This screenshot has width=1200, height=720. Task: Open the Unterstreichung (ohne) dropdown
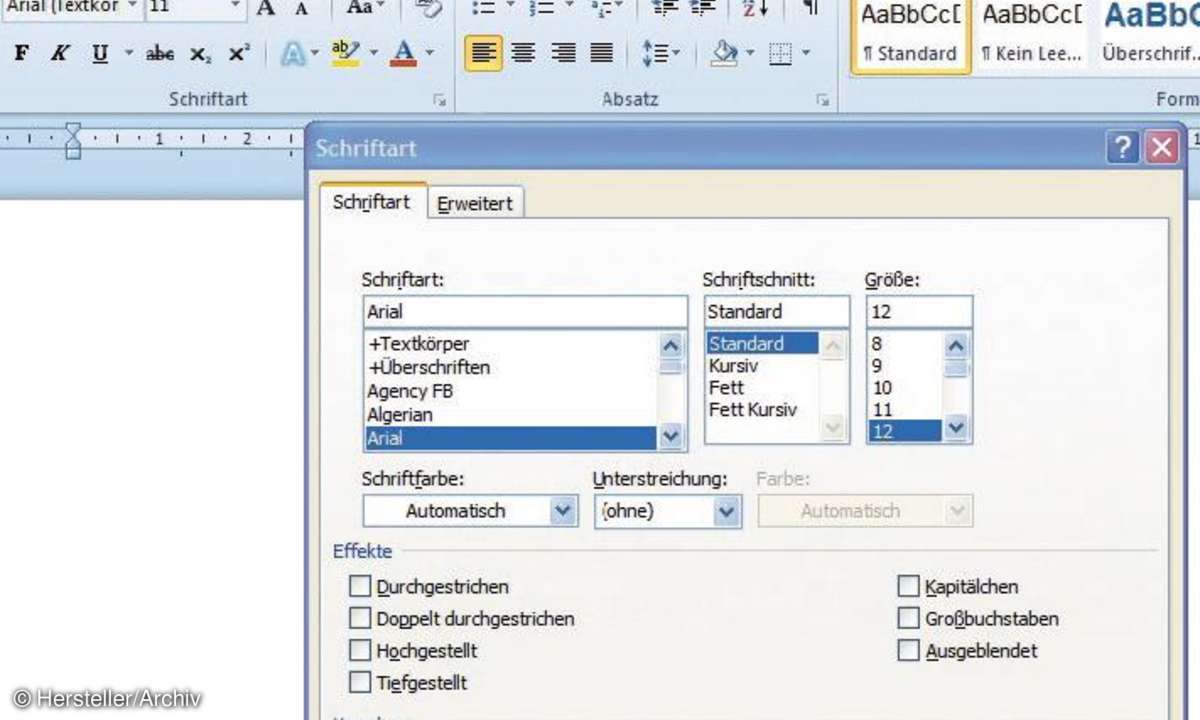(727, 511)
